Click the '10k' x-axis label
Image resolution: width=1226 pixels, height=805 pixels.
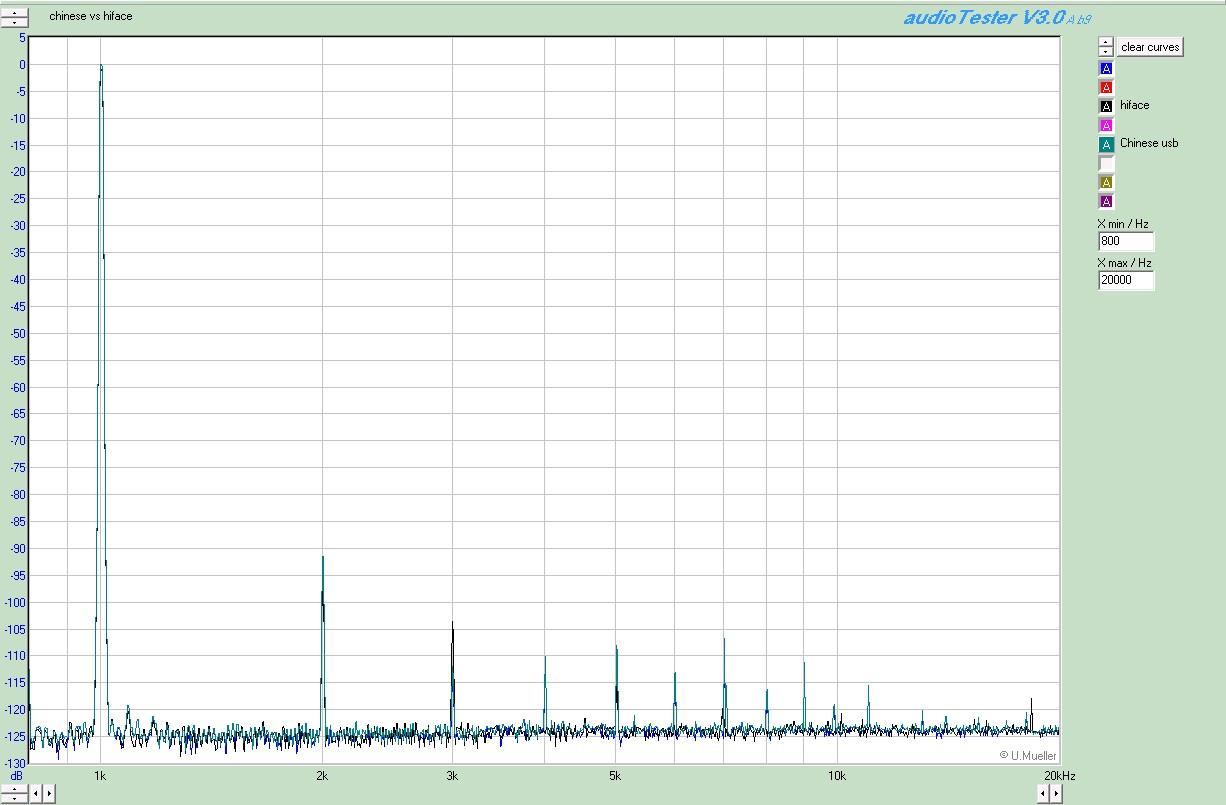click(837, 776)
